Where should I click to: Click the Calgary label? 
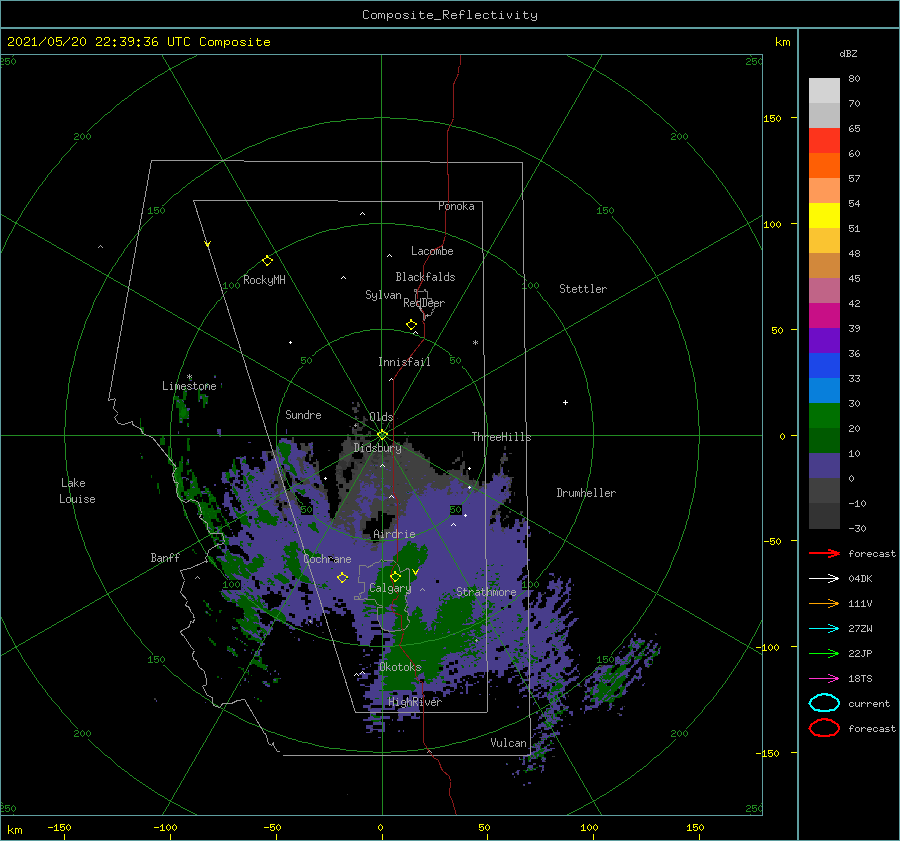click(390, 588)
